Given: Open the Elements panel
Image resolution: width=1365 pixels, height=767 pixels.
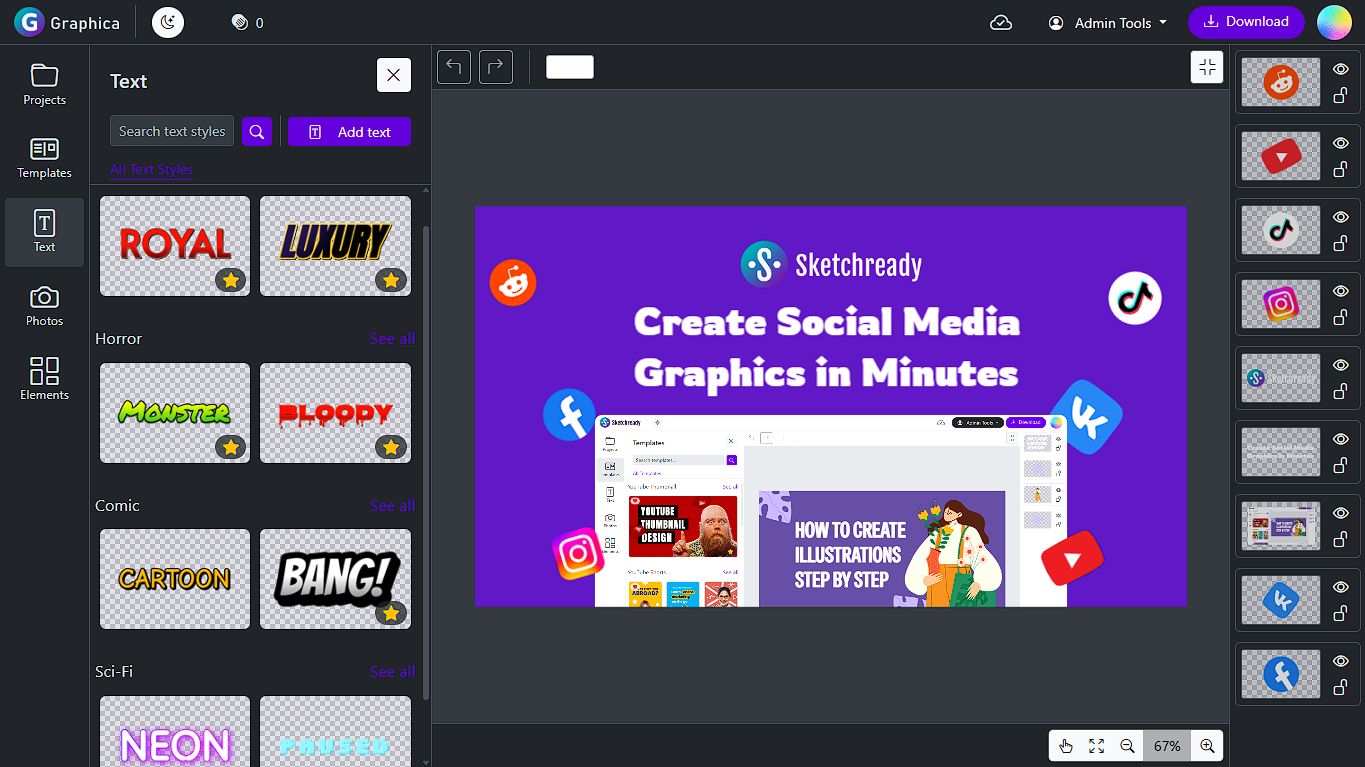Looking at the screenshot, I should [x=44, y=380].
